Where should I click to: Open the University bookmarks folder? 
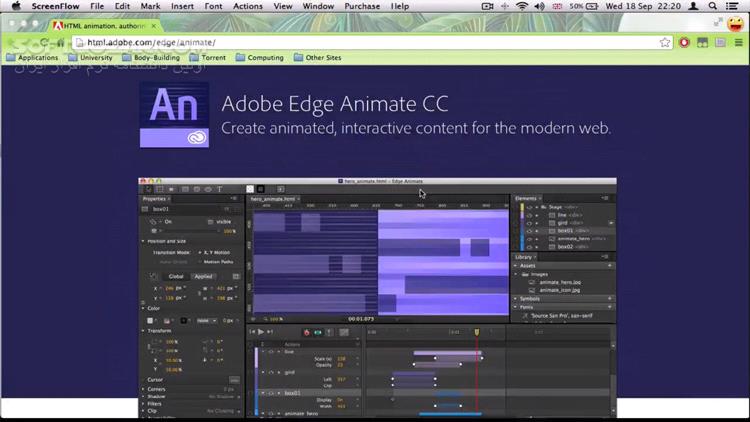point(90,57)
